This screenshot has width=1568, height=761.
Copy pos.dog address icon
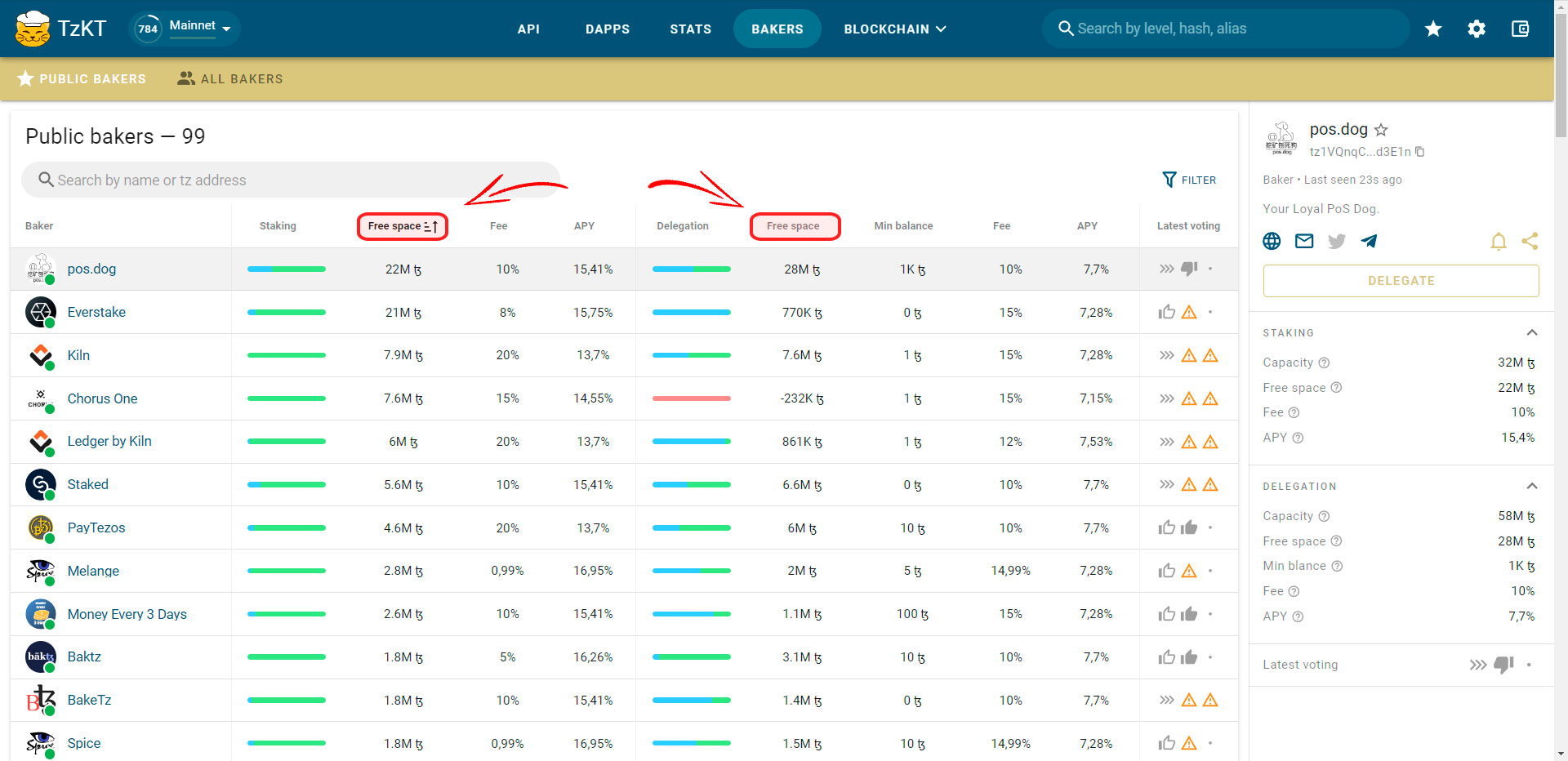coord(1420,152)
